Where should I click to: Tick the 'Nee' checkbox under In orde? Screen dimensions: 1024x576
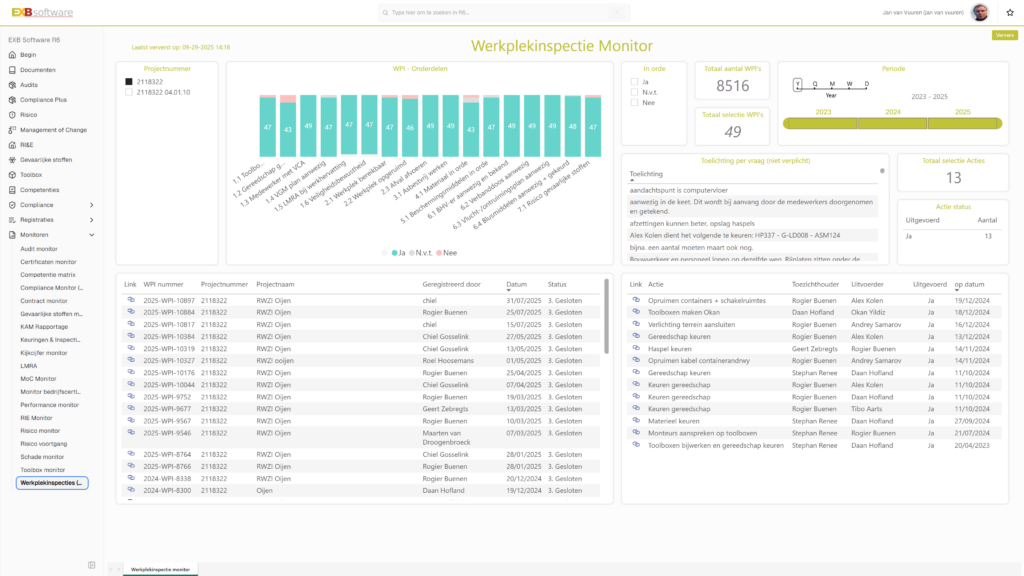(634, 102)
